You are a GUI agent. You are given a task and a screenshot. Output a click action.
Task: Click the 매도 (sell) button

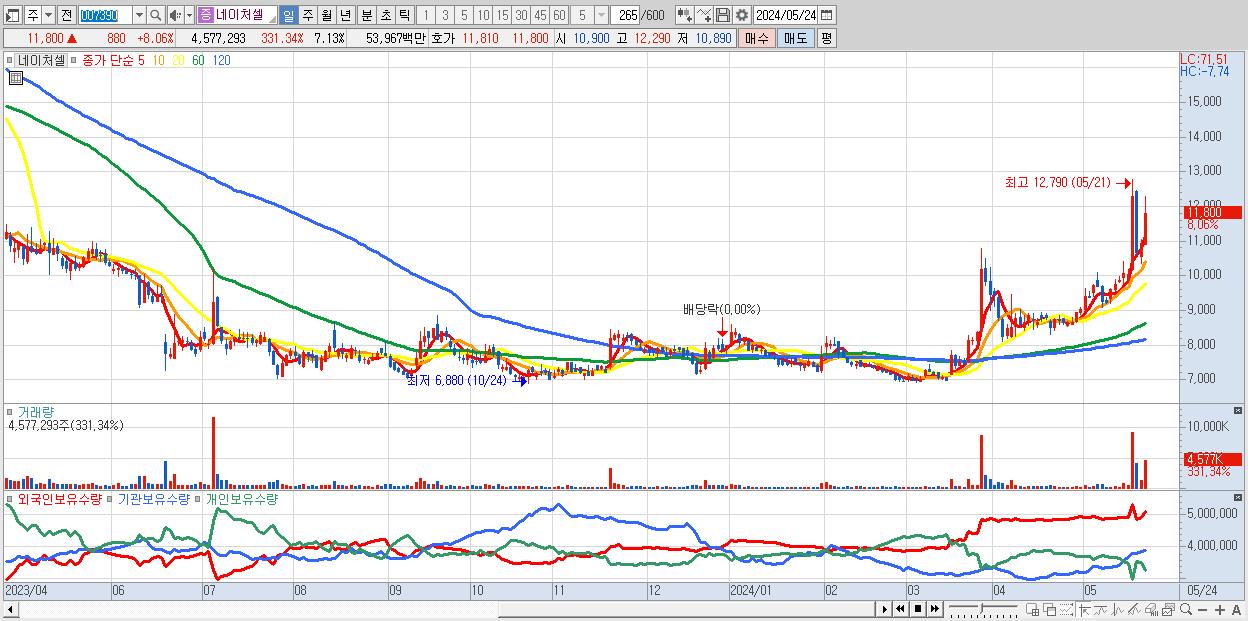[x=795, y=38]
